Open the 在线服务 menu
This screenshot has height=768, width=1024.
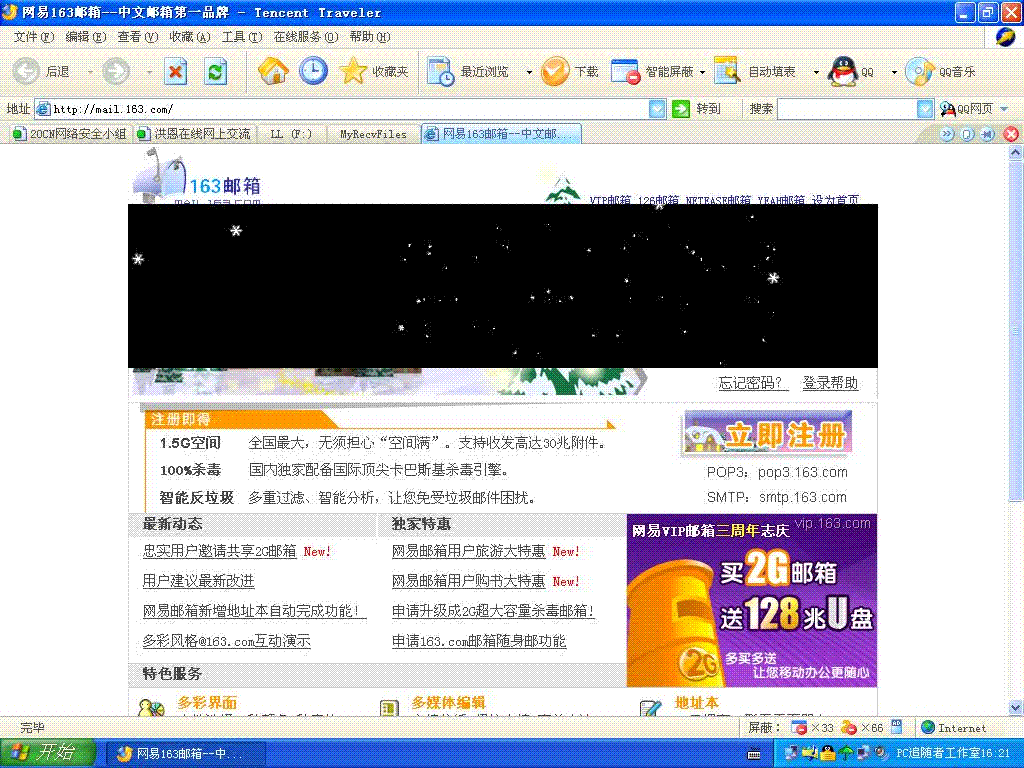click(x=306, y=37)
